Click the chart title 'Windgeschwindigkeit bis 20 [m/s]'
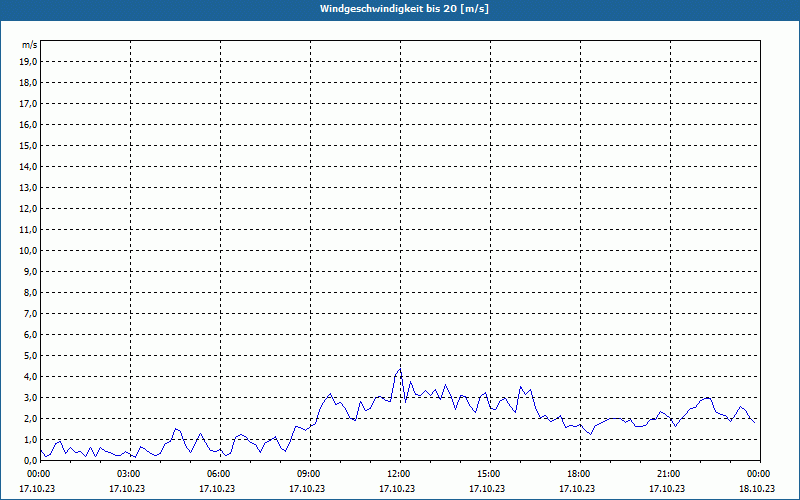Viewport: 800px width, 500px height. [x=404, y=9]
